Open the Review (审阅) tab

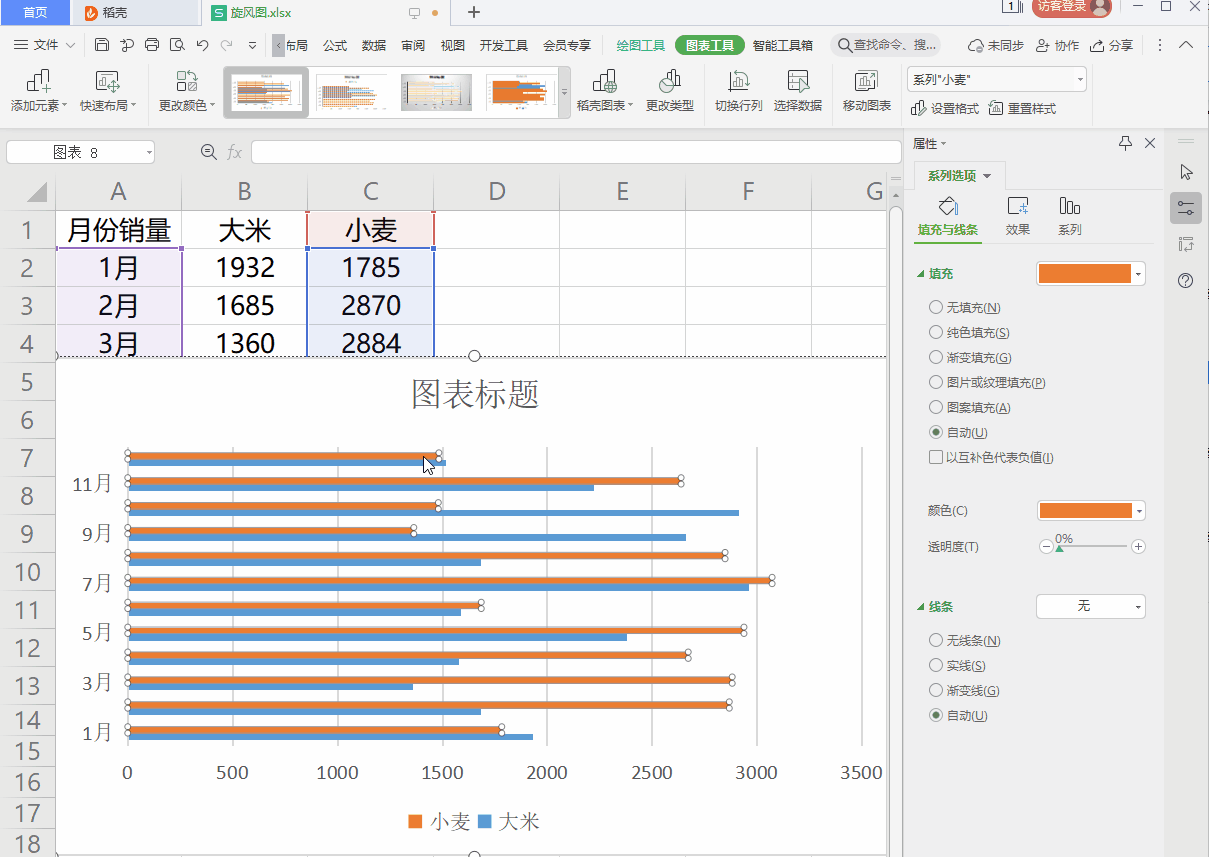point(413,45)
